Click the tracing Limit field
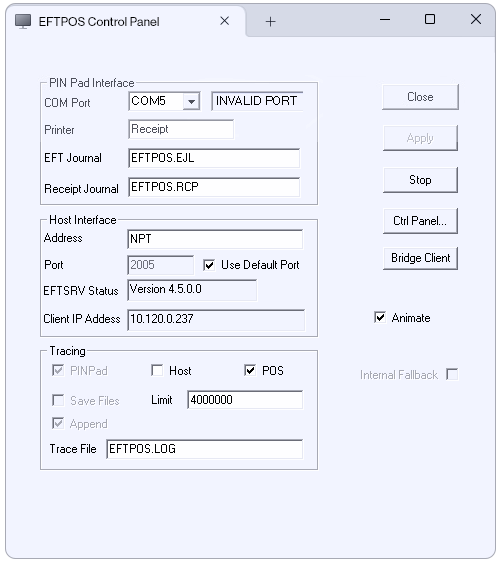Image resolution: width=500 pixels, height=562 pixels. 245,400
